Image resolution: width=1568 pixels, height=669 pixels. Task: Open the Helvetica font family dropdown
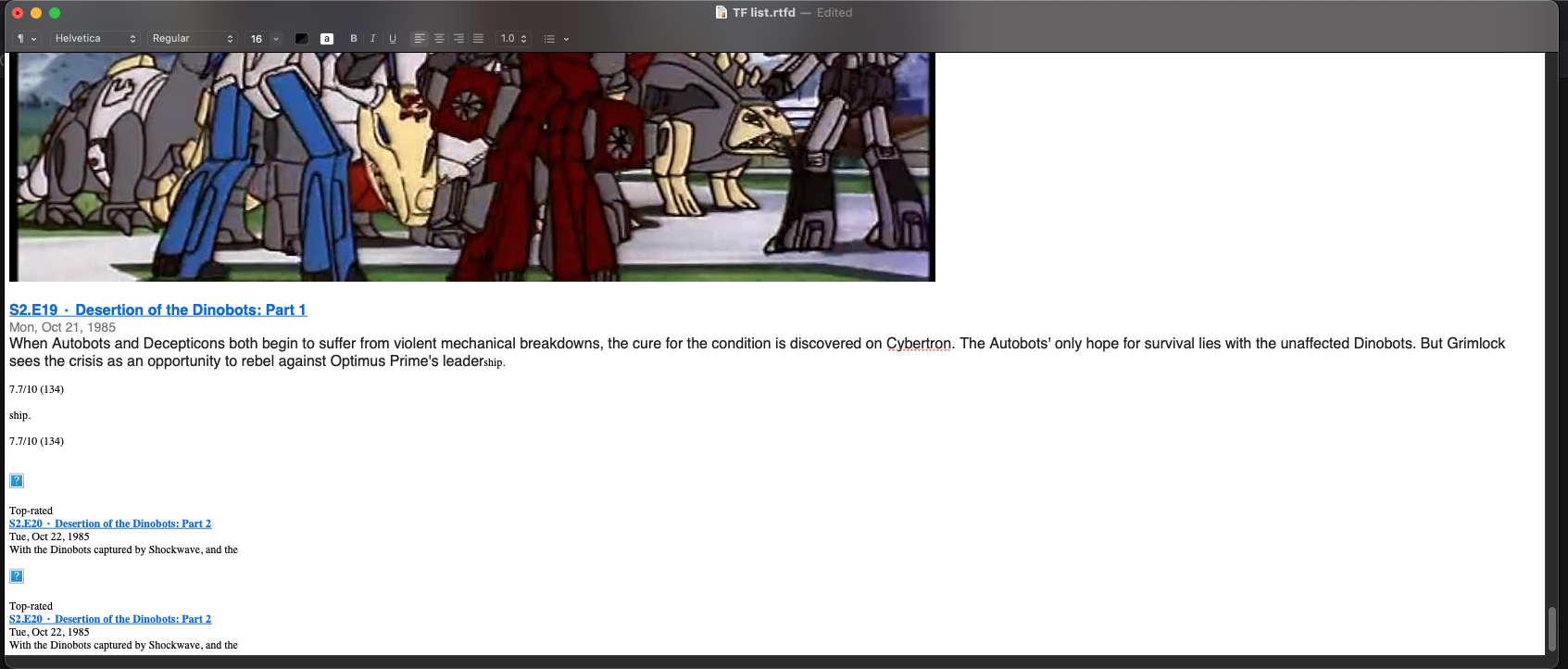point(95,39)
